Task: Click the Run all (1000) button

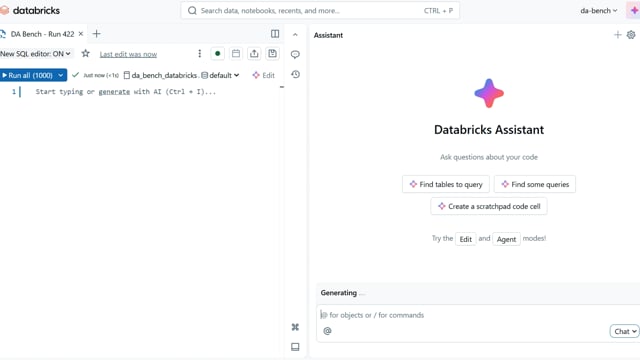Action: [27, 75]
